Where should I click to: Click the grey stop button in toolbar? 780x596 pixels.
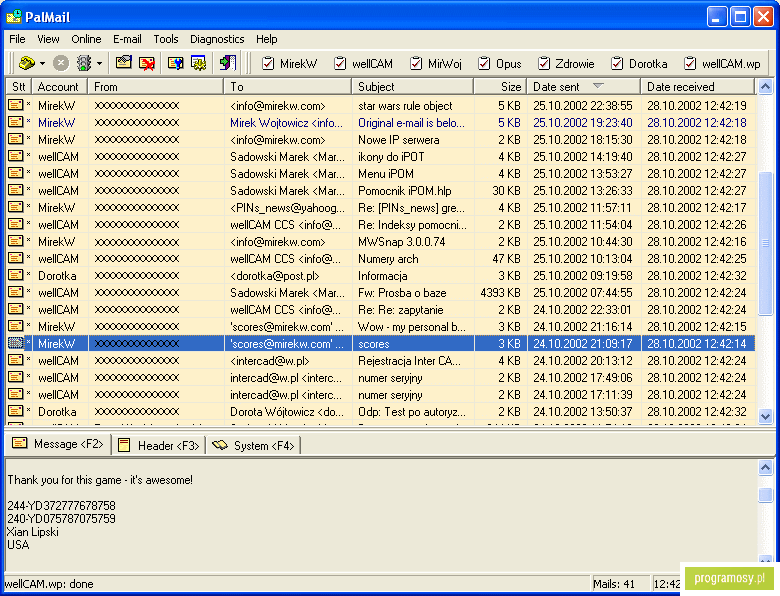[61, 63]
